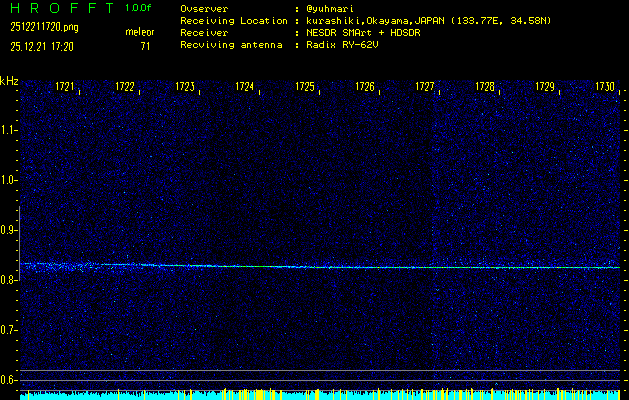Click the 1727 time marker
Screen dimensions: 629x400
[x=425, y=87]
